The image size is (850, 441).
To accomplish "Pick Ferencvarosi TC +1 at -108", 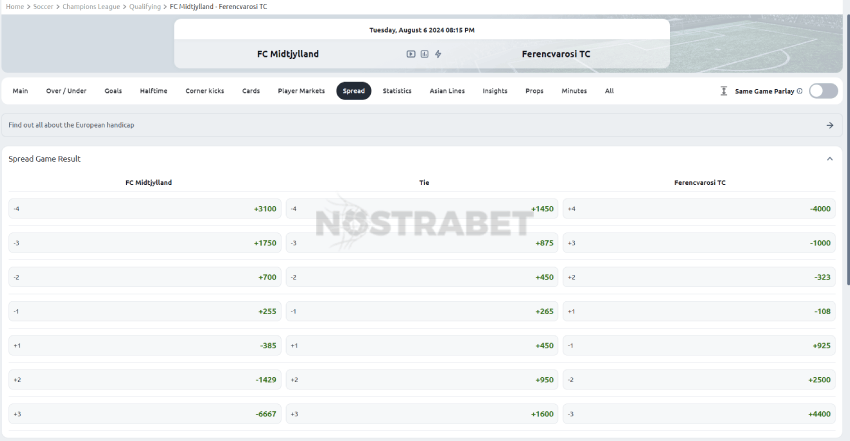I will [699, 311].
